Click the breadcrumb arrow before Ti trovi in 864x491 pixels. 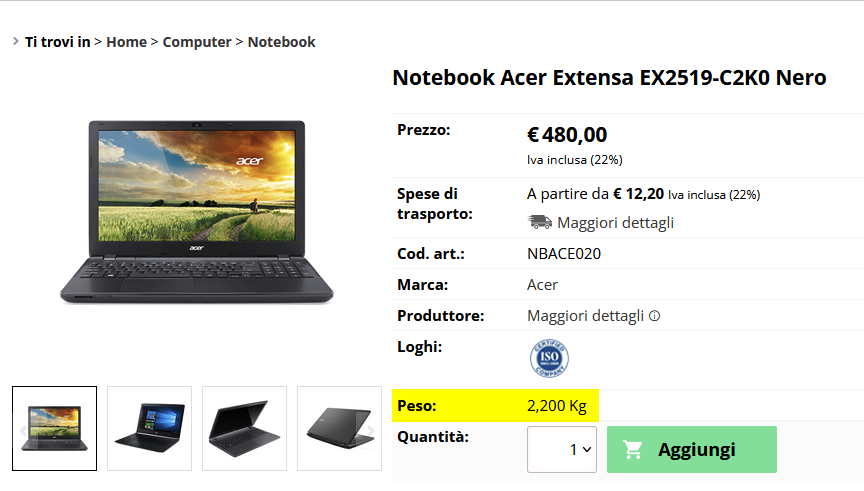pos(16,41)
